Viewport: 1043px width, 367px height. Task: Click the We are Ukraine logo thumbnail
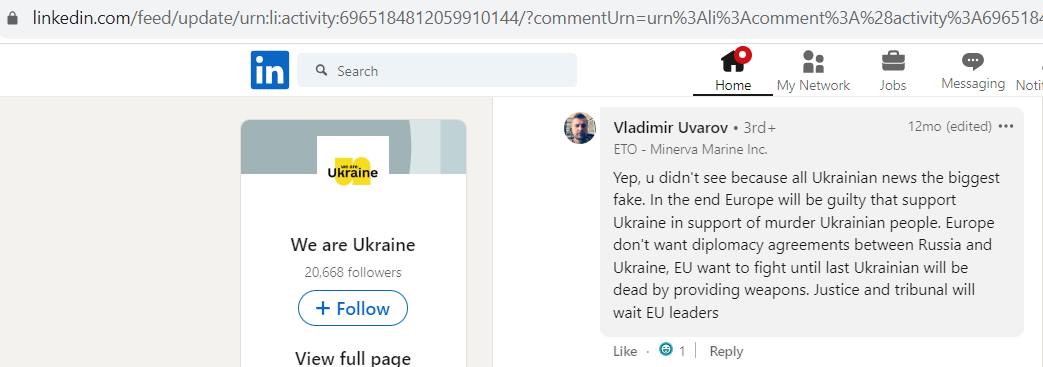click(x=353, y=171)
